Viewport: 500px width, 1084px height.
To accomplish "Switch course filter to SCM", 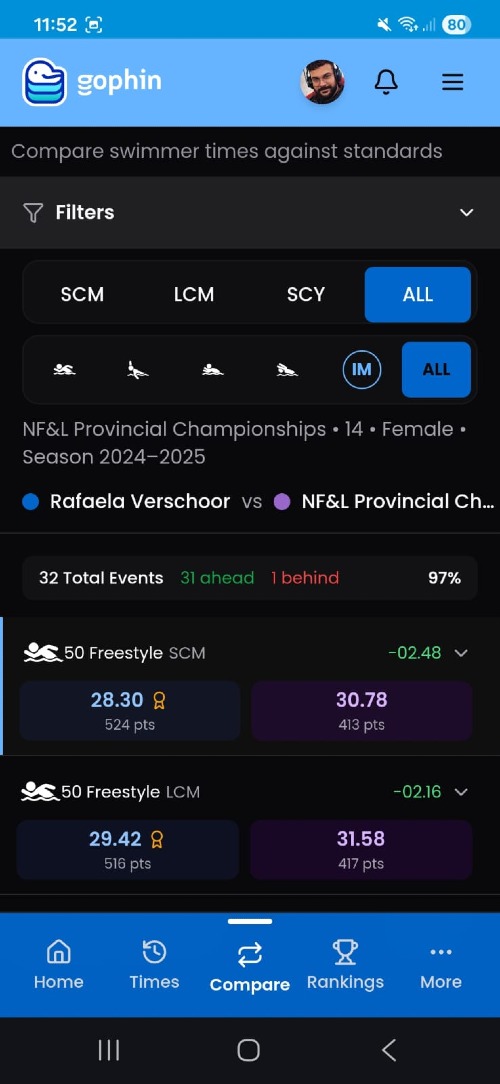I will tap(82, 295).
